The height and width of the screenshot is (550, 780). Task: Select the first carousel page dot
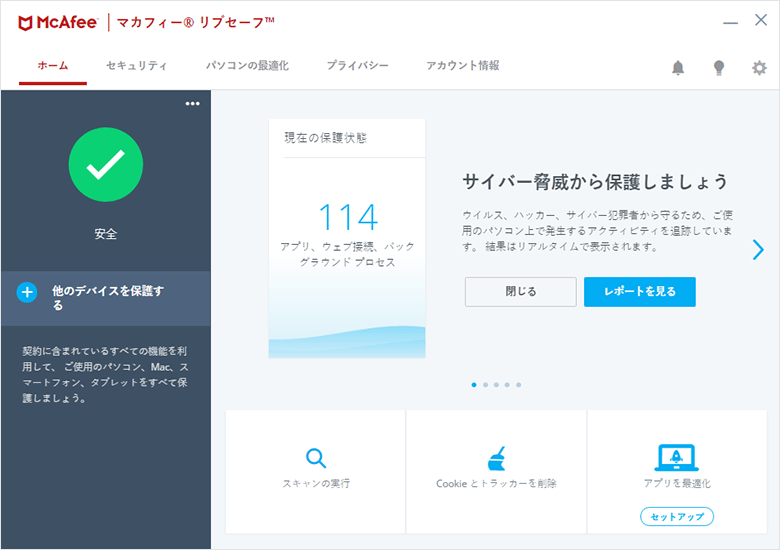click(474, 384)
